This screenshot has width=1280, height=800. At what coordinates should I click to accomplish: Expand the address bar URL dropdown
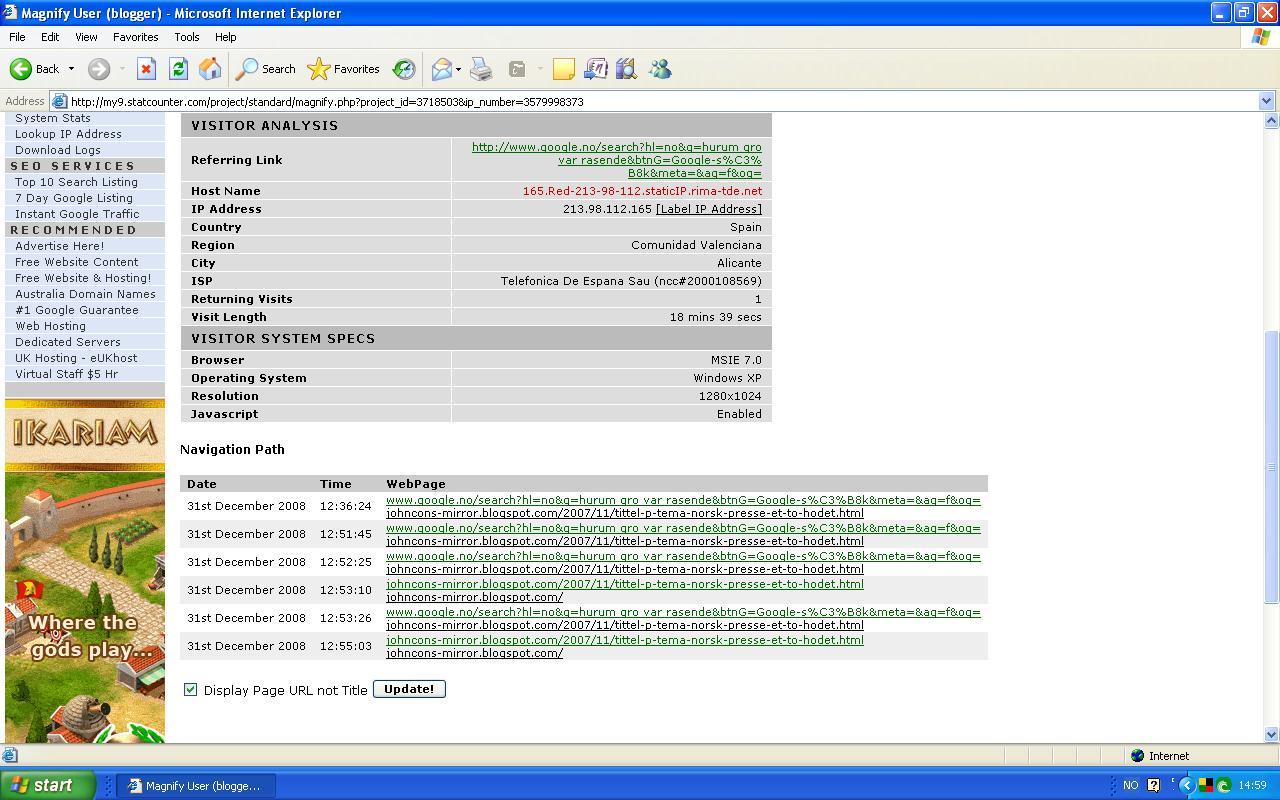point(1266,101)
